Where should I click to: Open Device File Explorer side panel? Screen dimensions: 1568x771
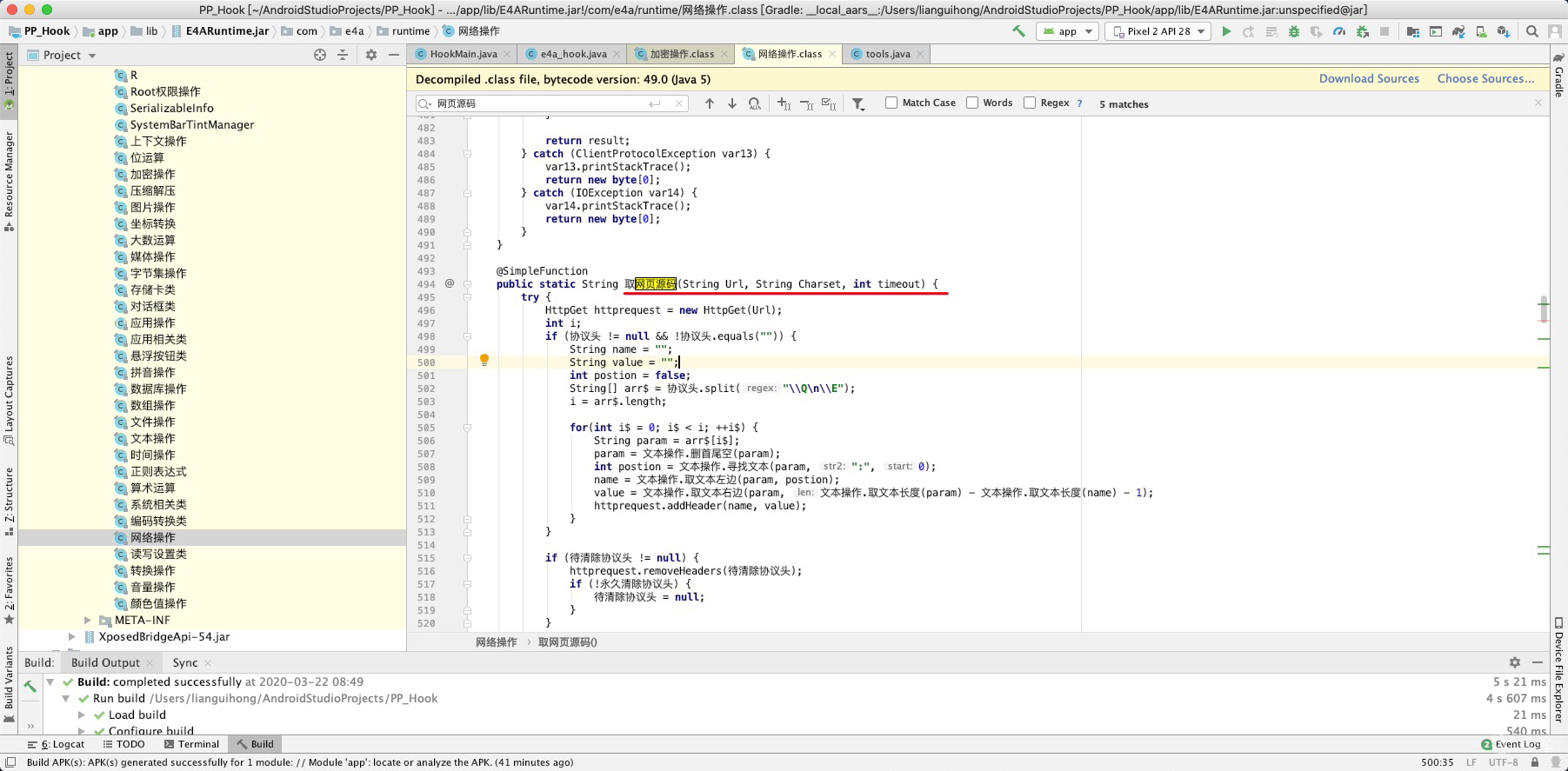(x=1558, y=670)
